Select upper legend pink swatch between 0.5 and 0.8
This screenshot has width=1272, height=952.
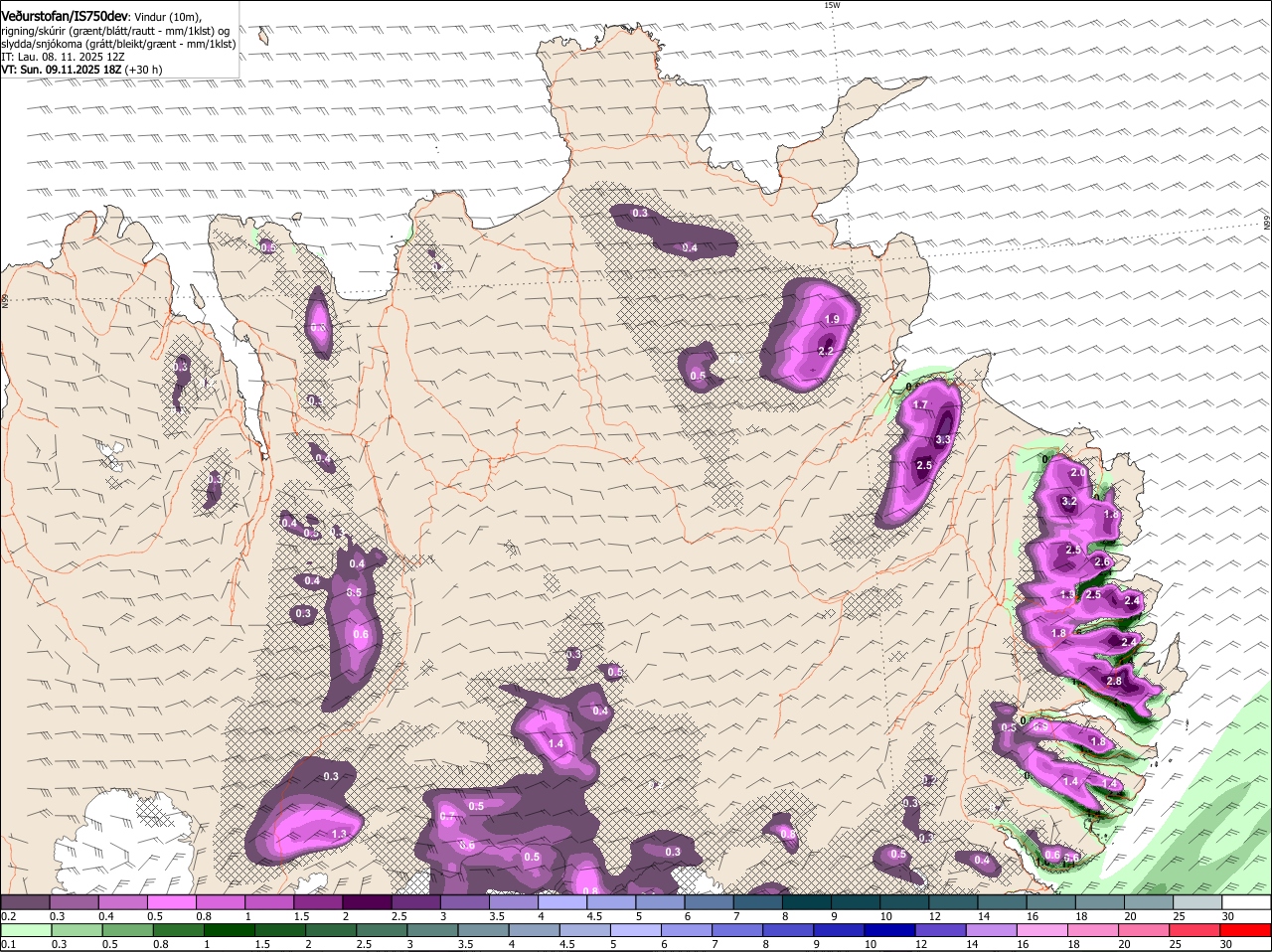click(171, 902)
